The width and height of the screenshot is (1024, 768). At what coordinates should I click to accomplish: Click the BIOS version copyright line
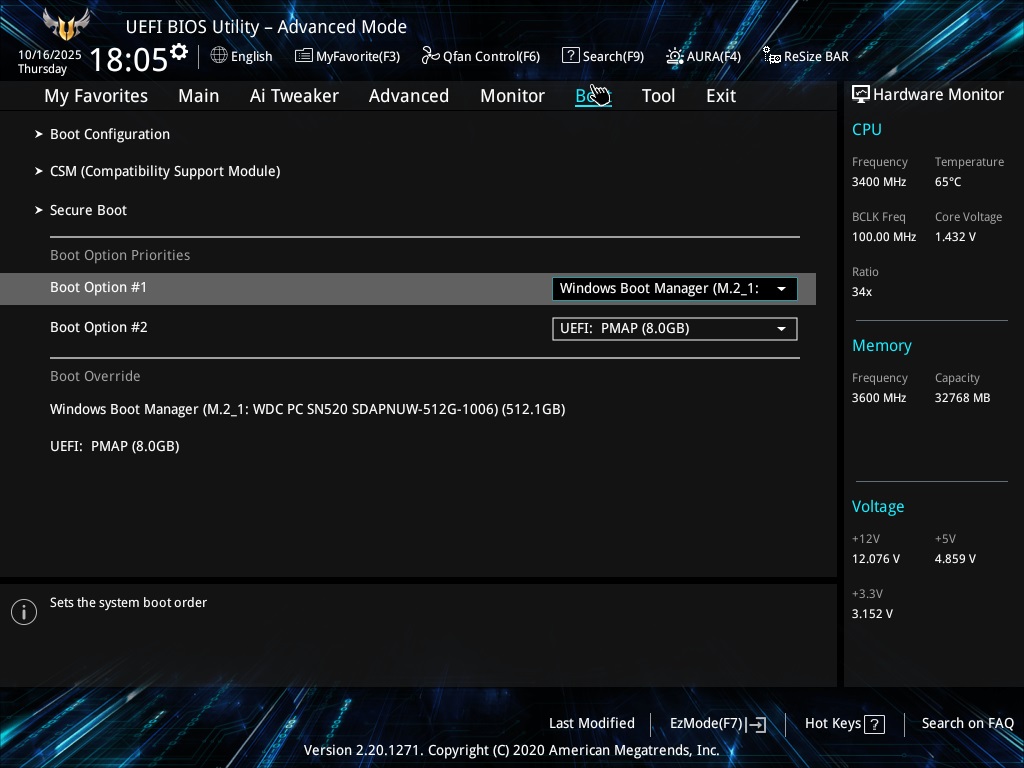point(511,750)
